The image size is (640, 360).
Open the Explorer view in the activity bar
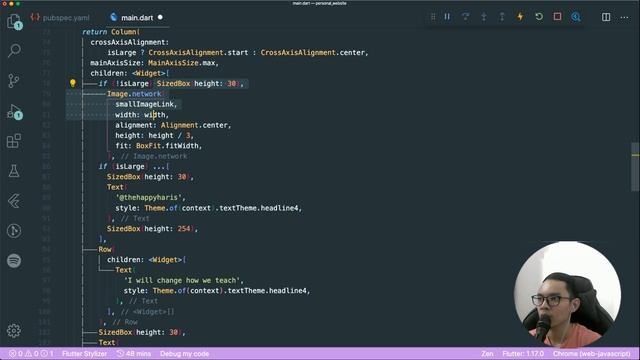tap(14, 21)
